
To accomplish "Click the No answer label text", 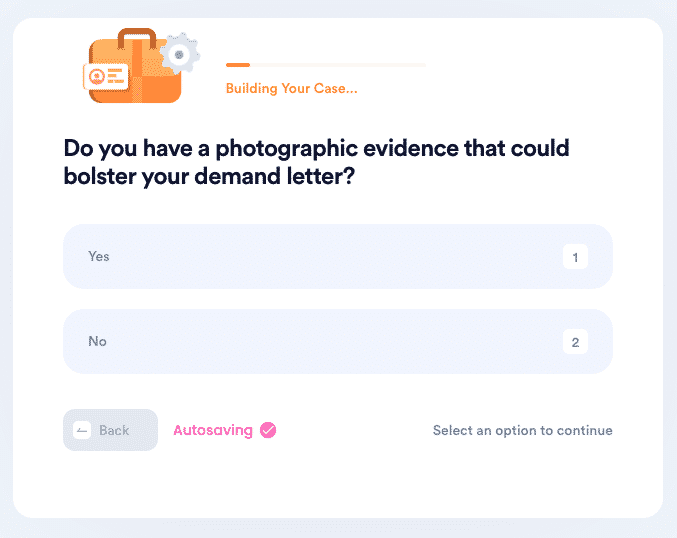I will click(97, 342).
